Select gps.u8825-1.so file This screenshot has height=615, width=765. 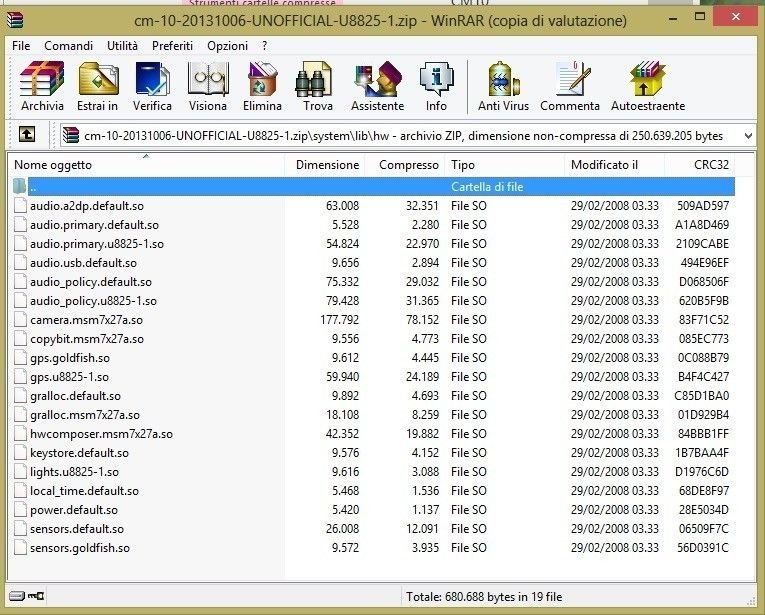pyautogui.click(x=69, y=377)
